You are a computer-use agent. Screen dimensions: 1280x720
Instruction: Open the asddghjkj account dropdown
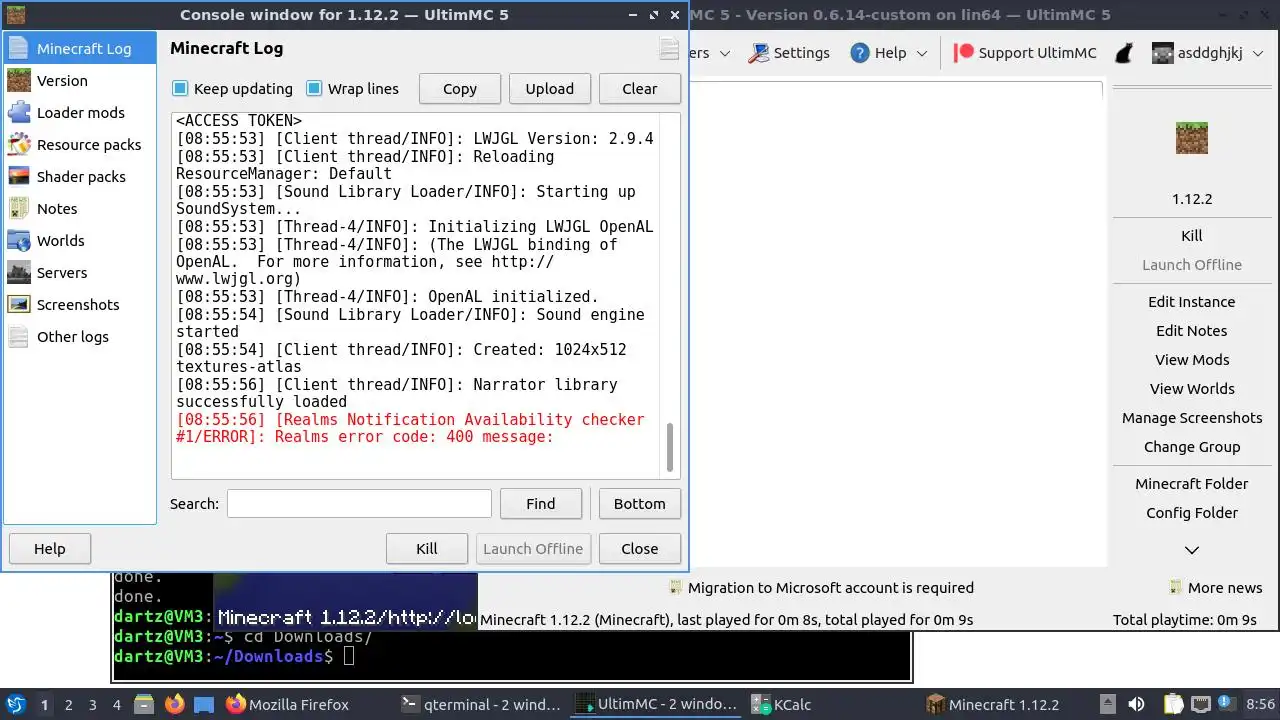tap(1206, 53)
